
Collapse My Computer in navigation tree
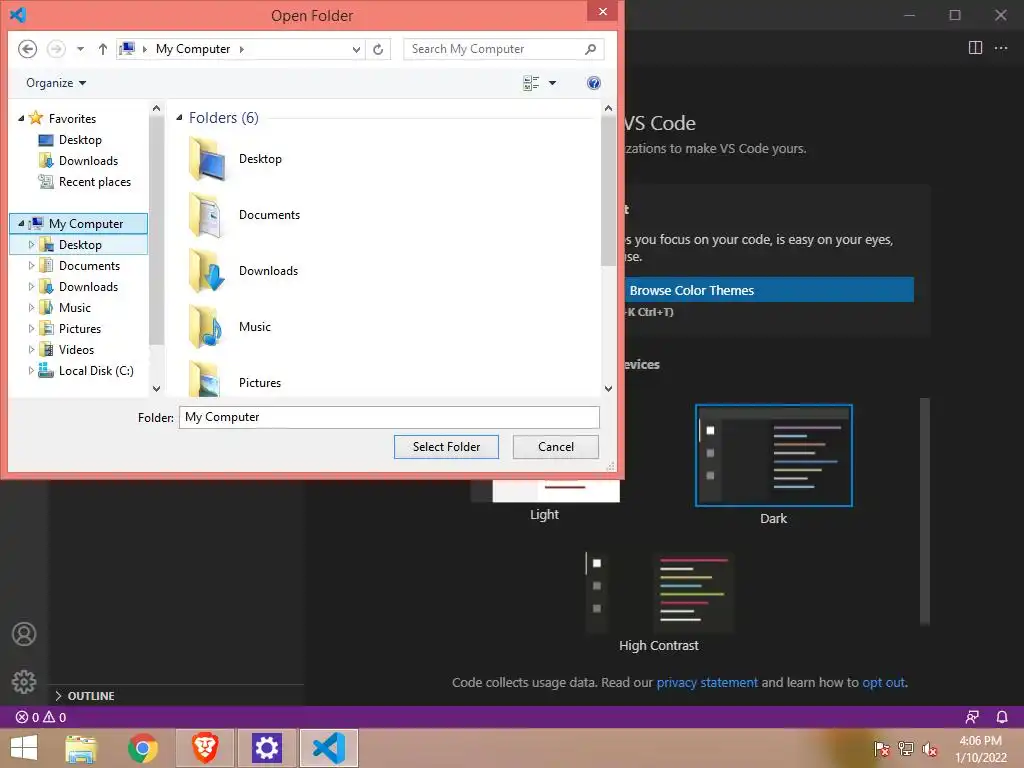point(21,223)
